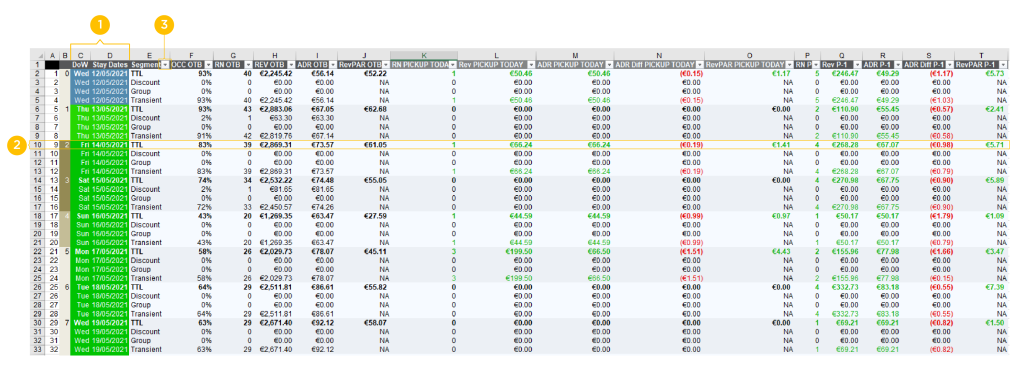
Task: Click the yellow annotation marker 3
Action: 164,25
